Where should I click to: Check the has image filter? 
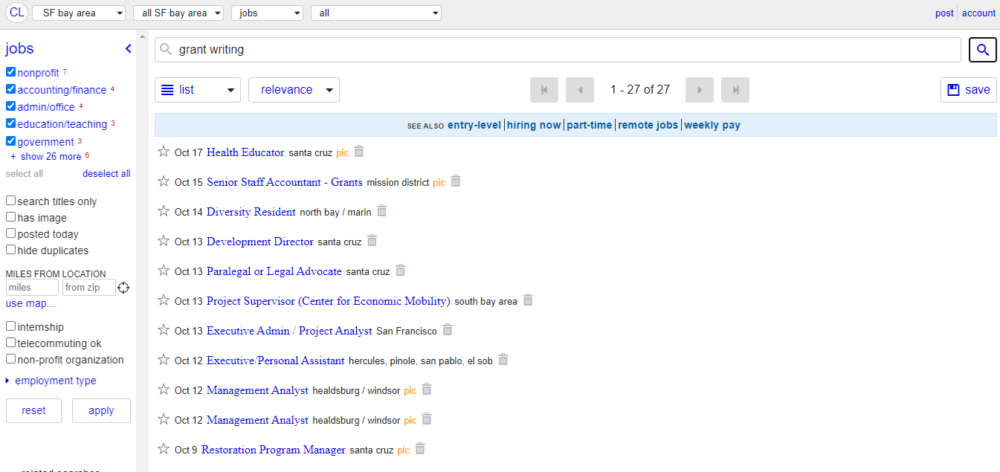click(10, 217)
